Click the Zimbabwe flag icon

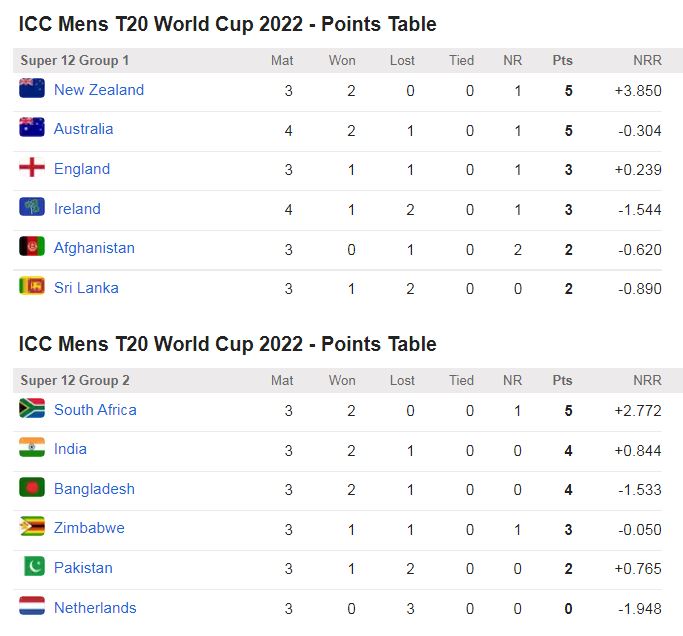click(x=32, y=527)
